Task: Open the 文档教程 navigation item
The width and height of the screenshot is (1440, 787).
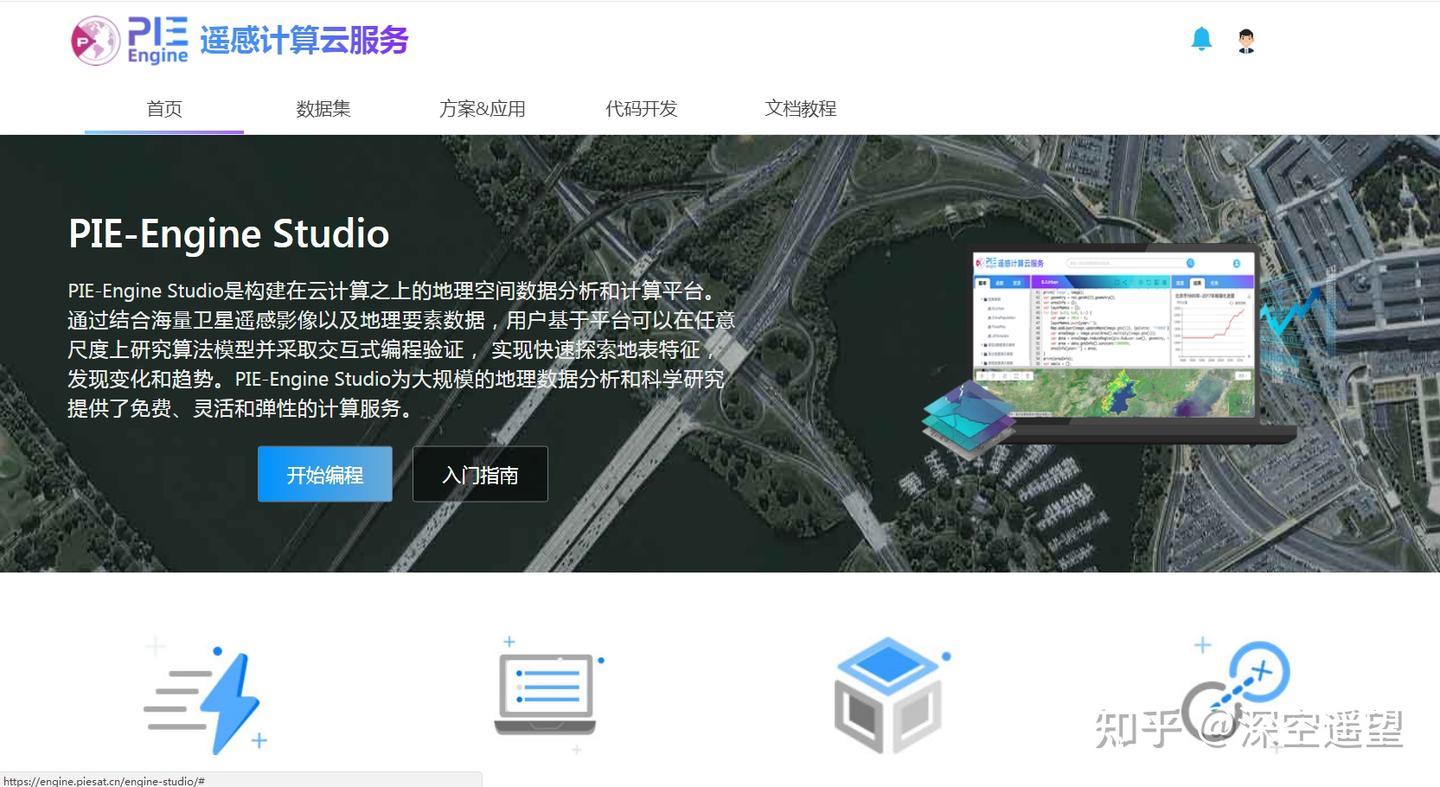Action: (800, 109)
